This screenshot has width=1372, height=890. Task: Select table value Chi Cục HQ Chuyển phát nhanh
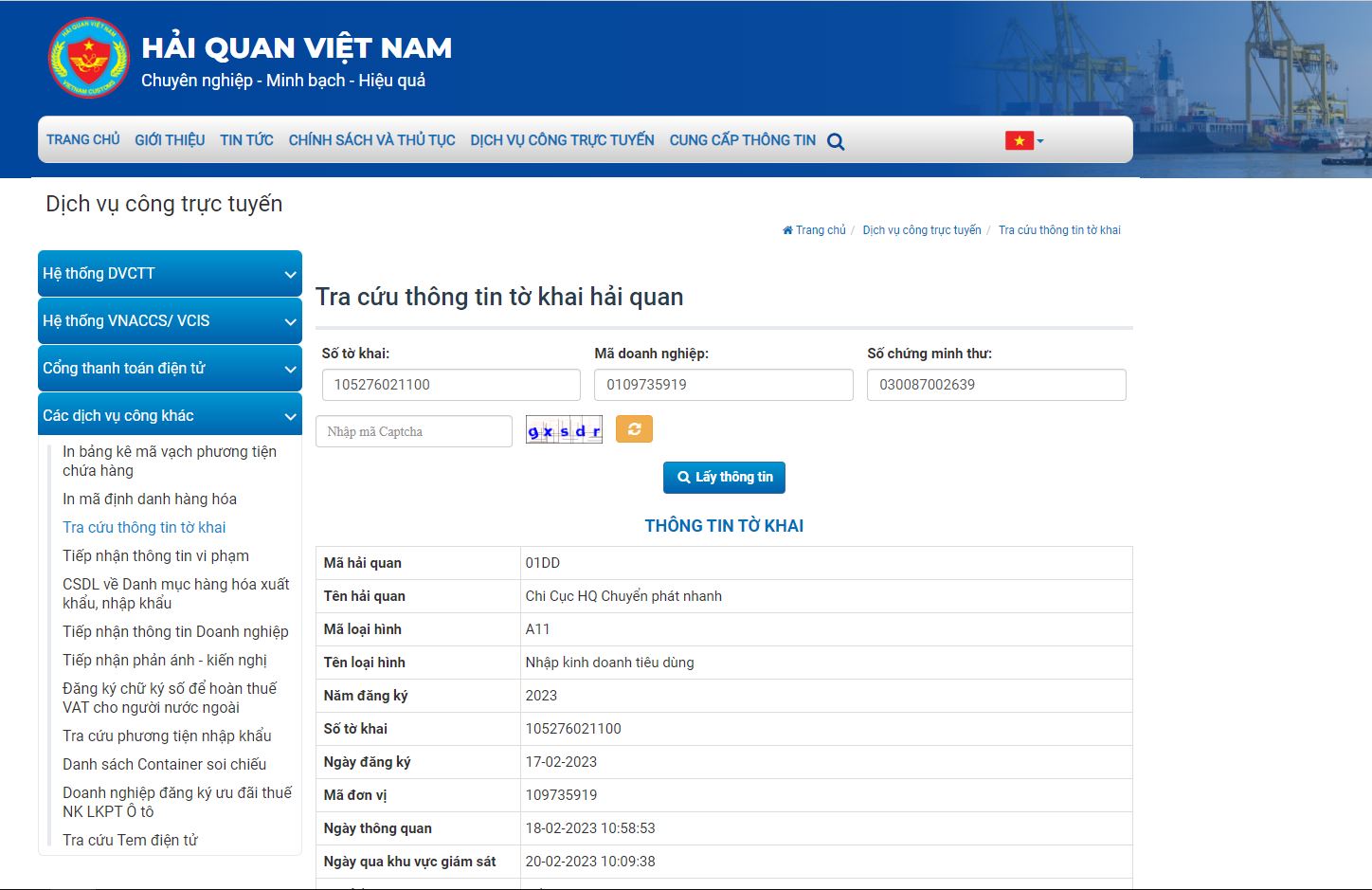pos(623,596)
